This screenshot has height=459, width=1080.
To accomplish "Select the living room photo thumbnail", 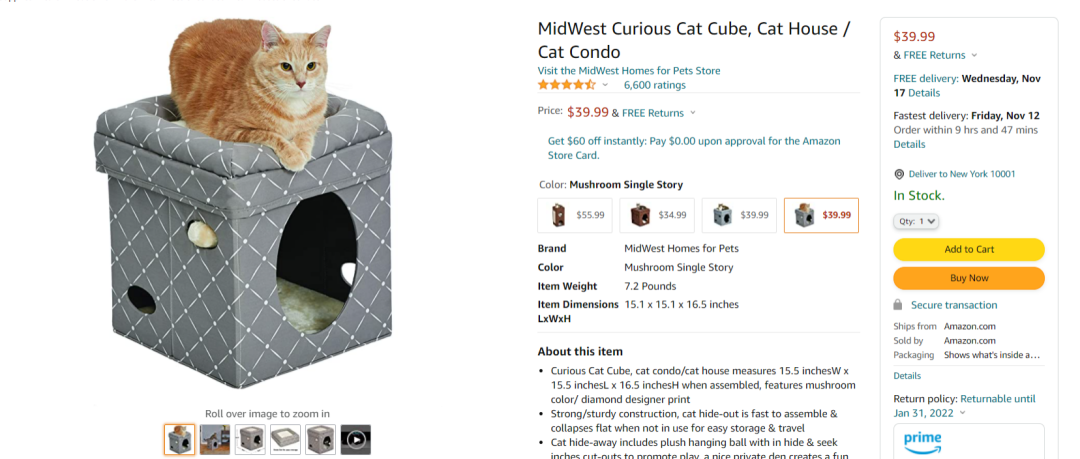I will coord(215,439).
